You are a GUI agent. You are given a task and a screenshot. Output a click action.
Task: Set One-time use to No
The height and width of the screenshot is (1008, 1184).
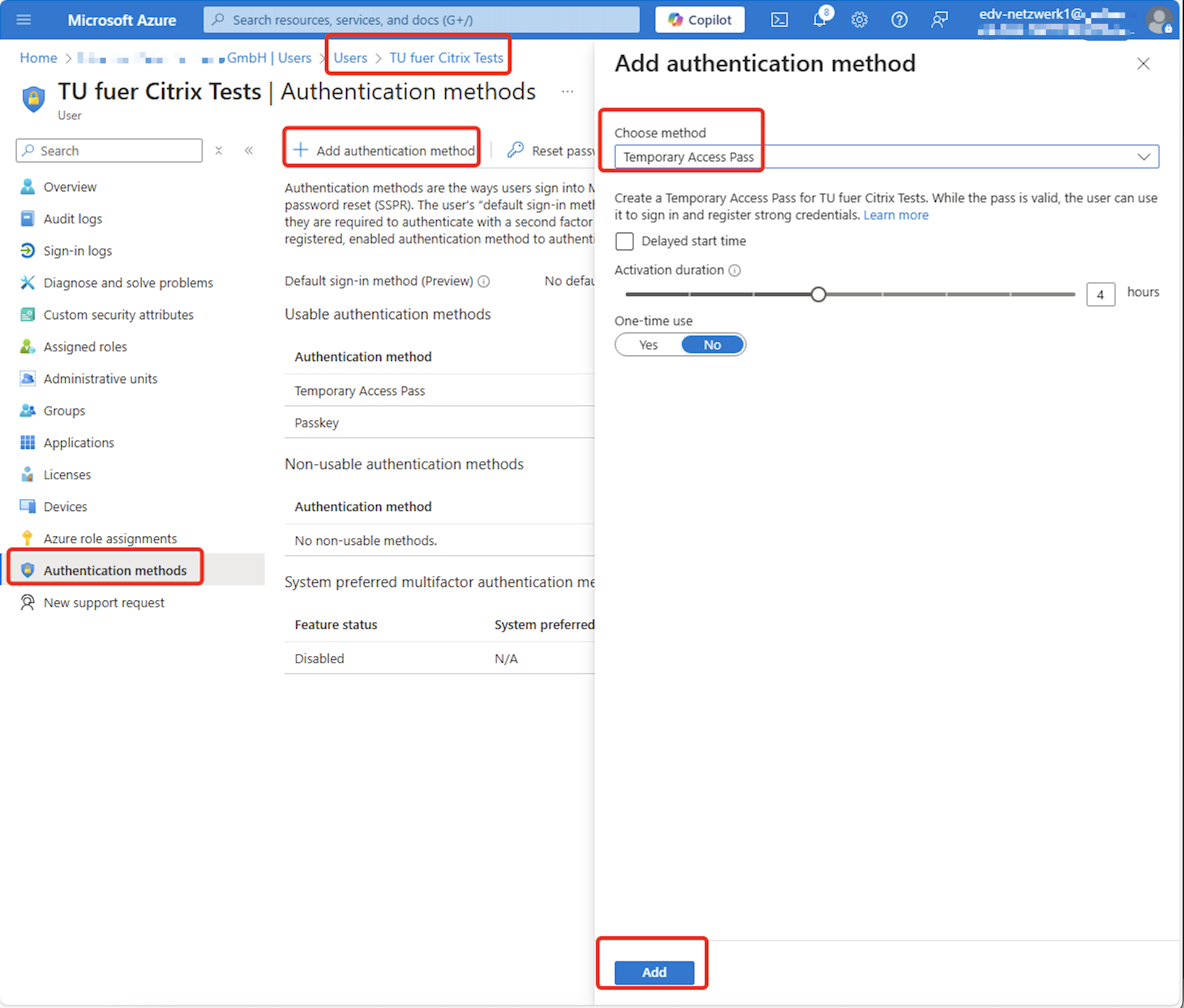(x=712, y=345)
